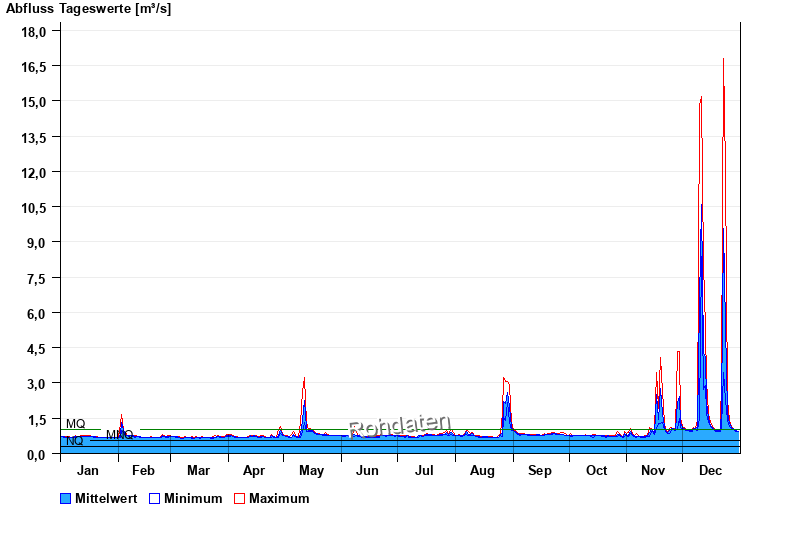Click the NQ reference line label
This screenshot has width=800, height=550.
pos(75,441)
